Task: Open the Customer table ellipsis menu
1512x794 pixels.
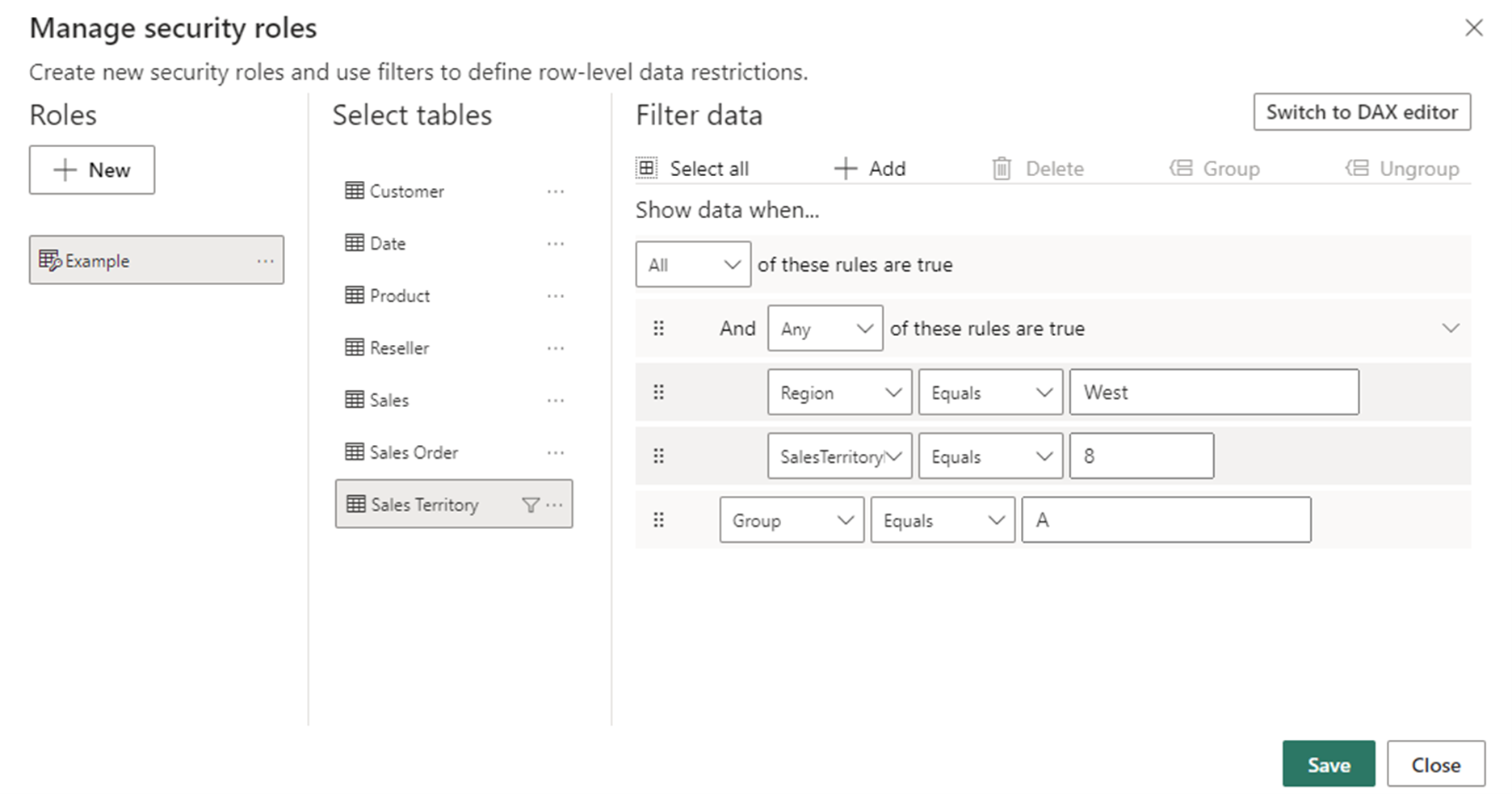Action: pyautogui.click(x=555, y=191)
